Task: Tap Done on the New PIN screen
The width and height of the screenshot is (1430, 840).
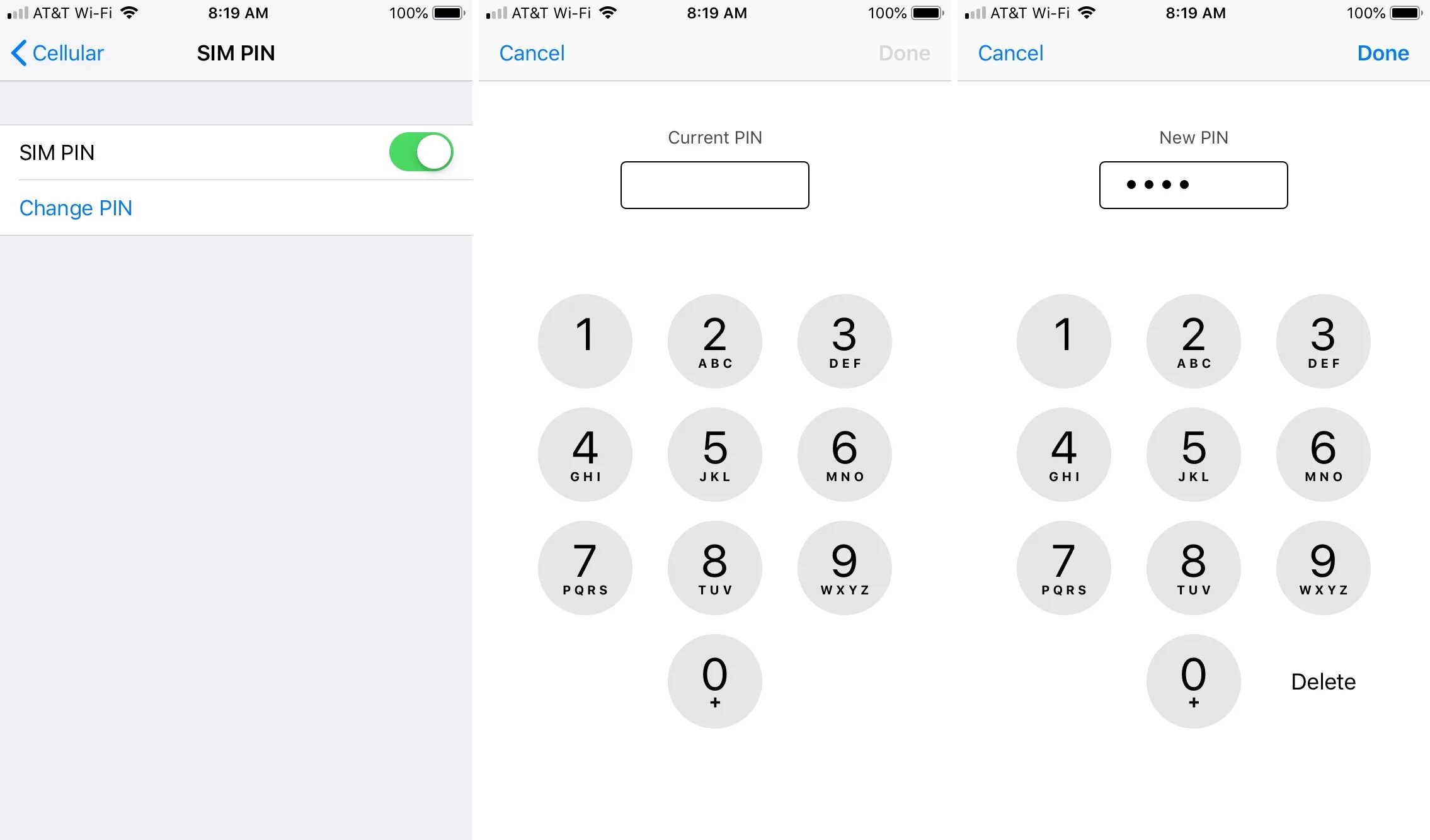Action: tap(1384, 53)
